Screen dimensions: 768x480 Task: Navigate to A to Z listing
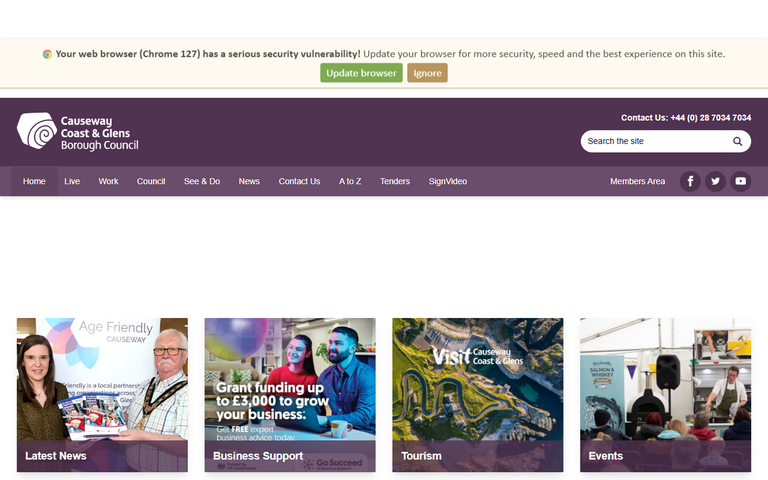350,181
